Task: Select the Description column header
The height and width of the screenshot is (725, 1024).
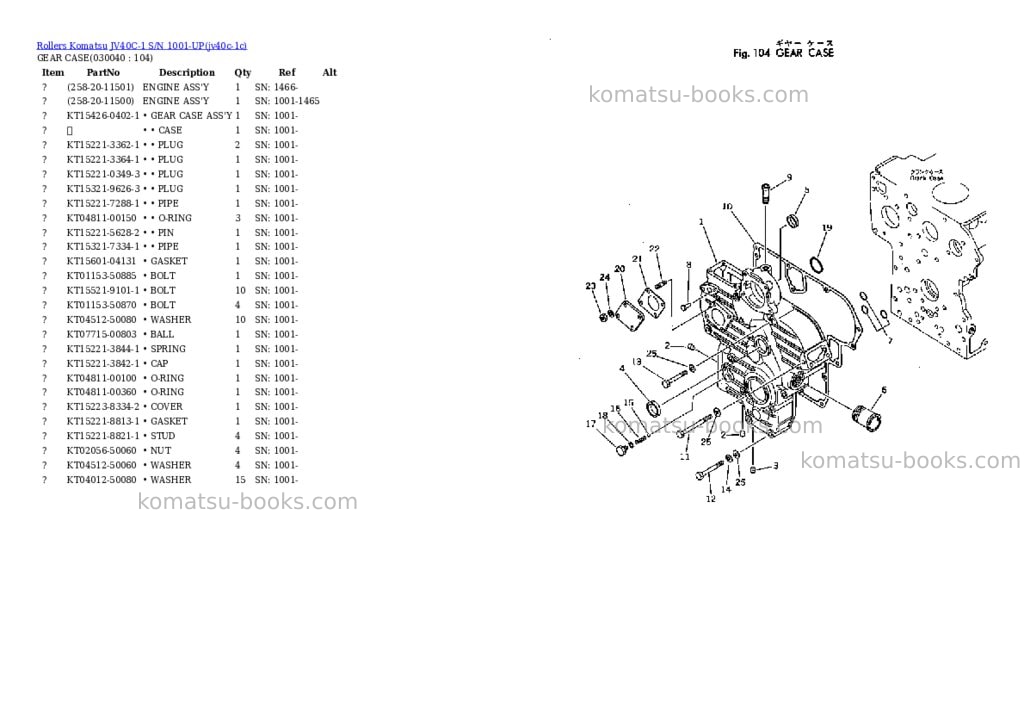Action: [187, 72]
